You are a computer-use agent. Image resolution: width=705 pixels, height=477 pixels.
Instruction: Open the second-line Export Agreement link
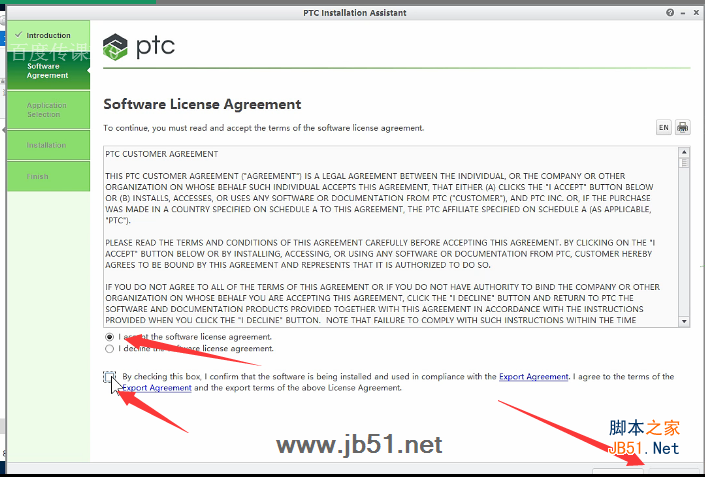point(157,388)
